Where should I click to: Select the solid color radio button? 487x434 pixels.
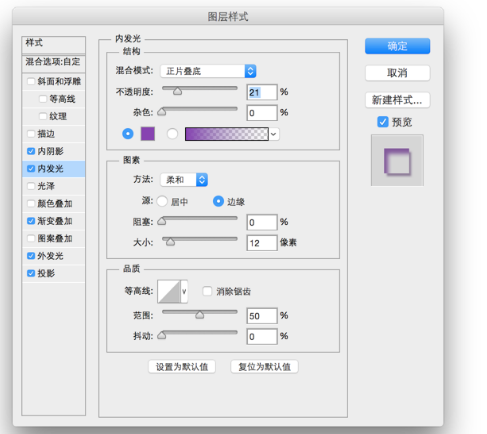coord(128,134)
